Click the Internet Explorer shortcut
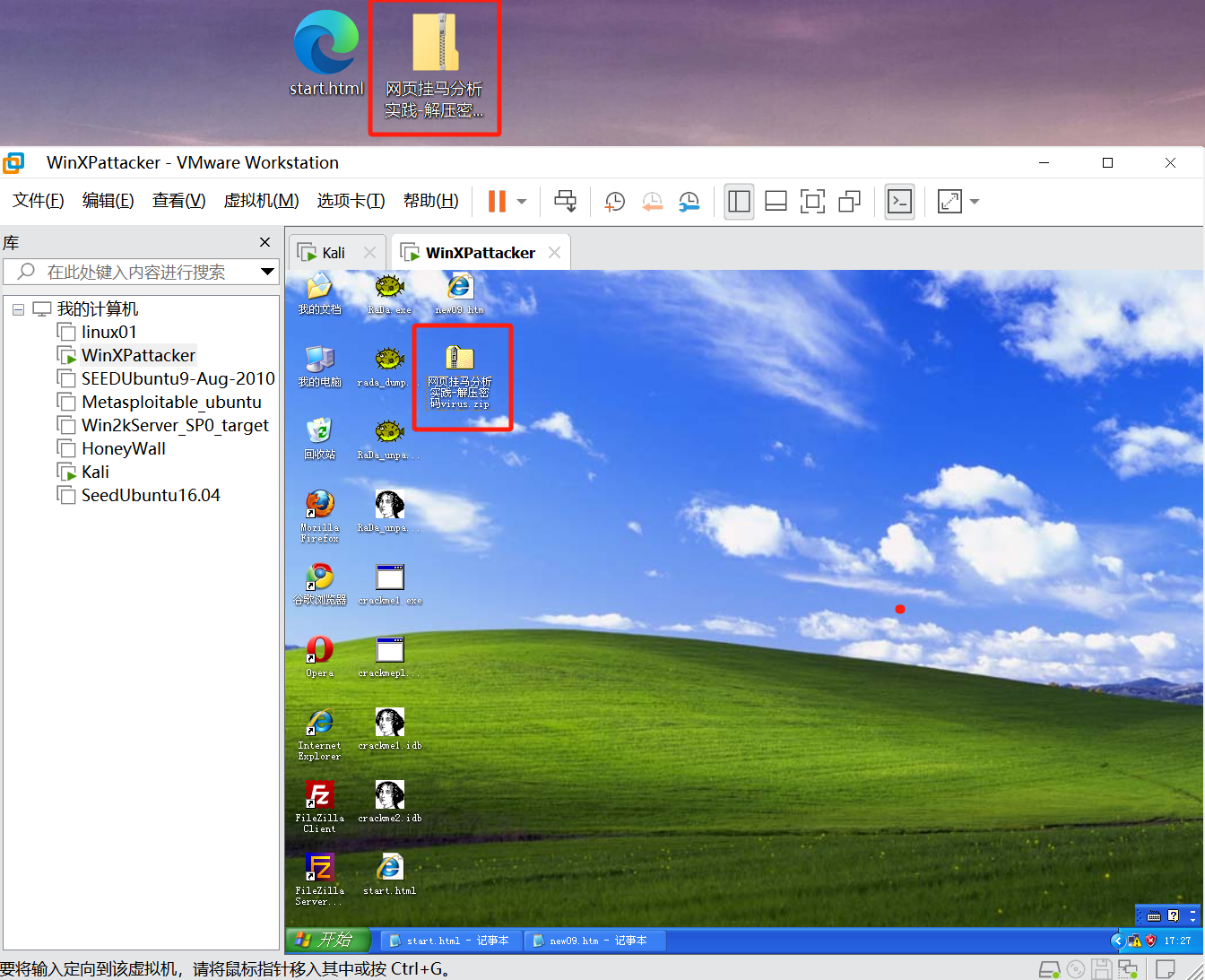Screen dimensions: 1205x980 tap(319, 734)
